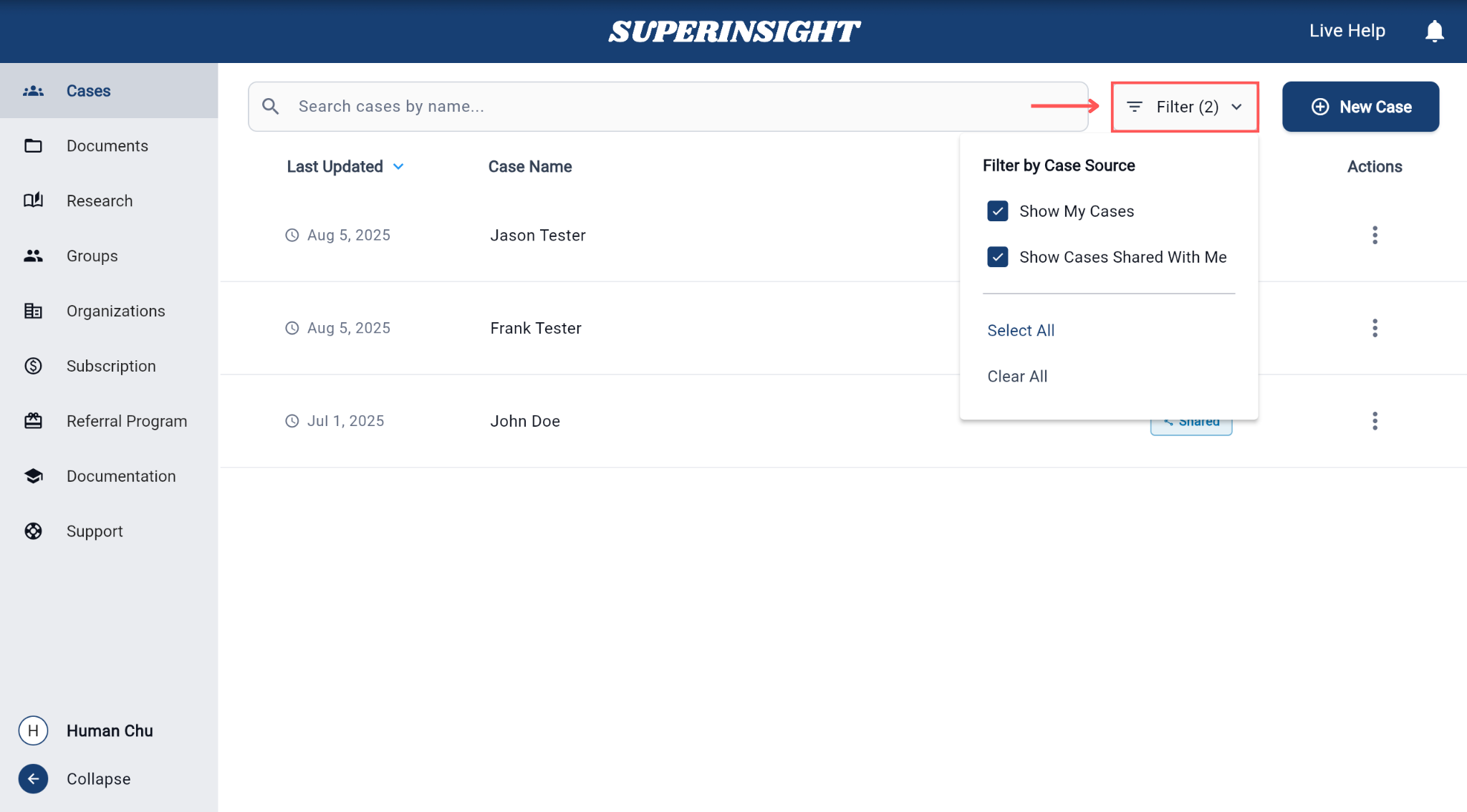Viewport: 1467px width, 812px height.
Task: Click the Documentation graduation cap icon
Action: 33,476
